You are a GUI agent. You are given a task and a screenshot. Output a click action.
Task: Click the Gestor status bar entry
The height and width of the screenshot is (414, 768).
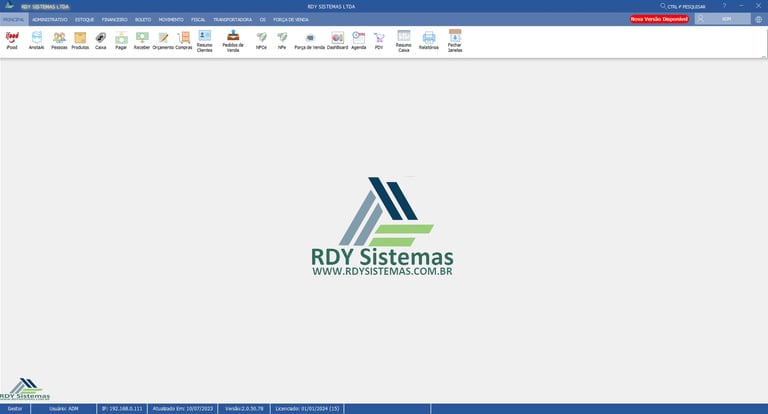pyautogui.click(x=15, y=409)
